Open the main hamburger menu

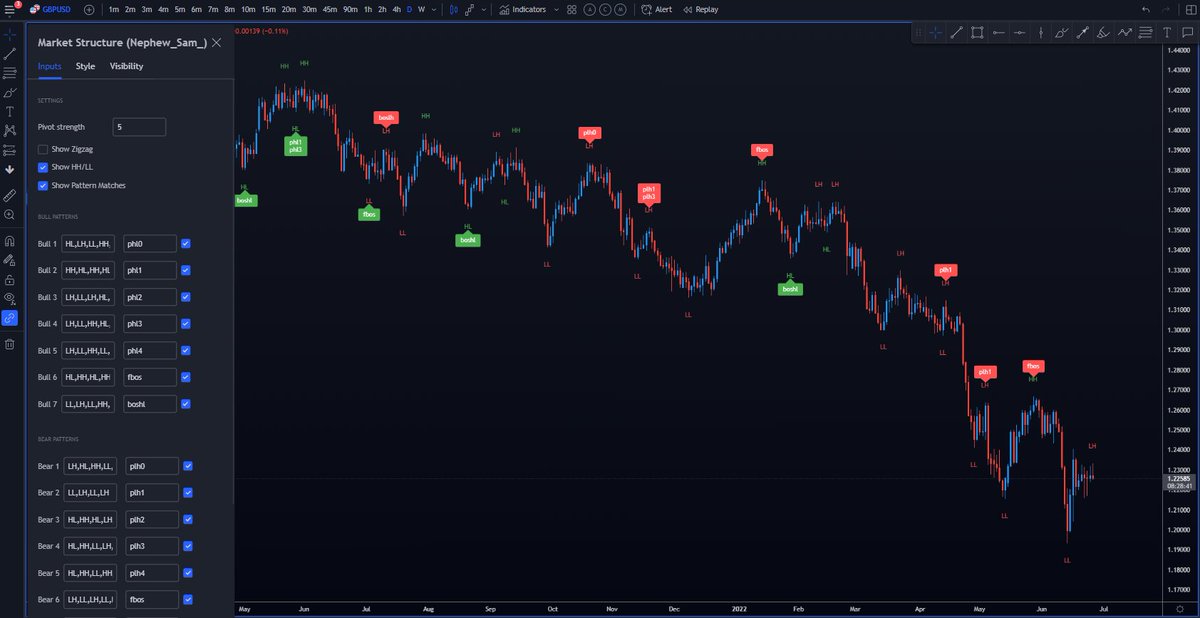click(10, 9)
